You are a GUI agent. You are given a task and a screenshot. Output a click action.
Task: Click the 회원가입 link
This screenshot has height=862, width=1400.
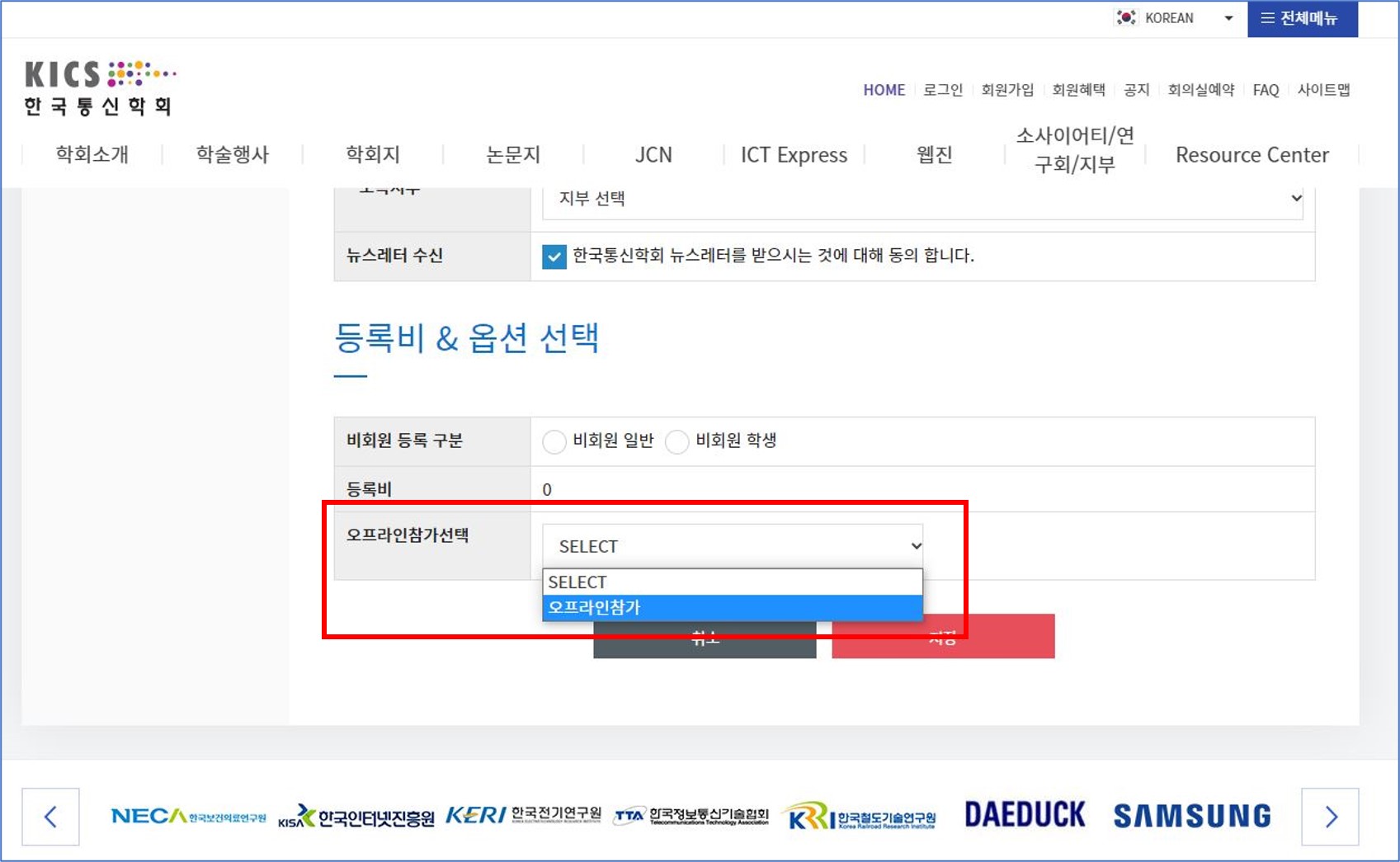pos(1006,90)
